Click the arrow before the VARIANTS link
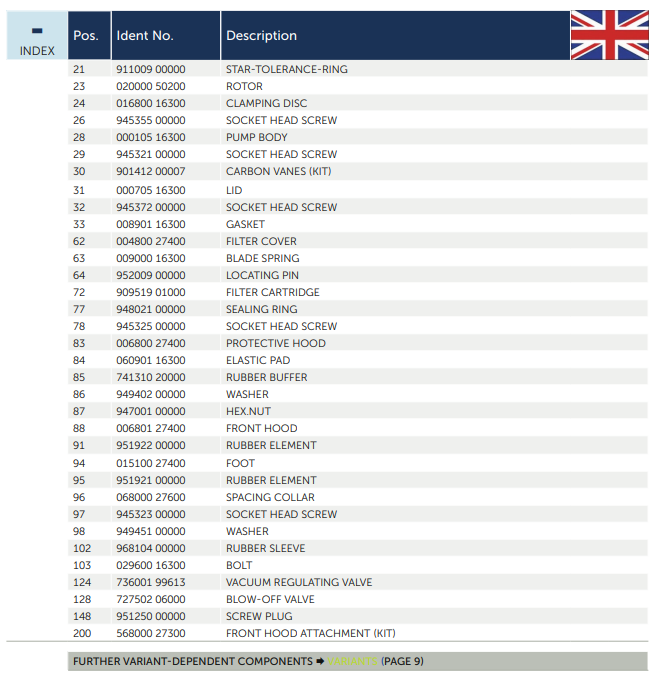This screenshot has height=690, width=658. click(x=320, y=662)
